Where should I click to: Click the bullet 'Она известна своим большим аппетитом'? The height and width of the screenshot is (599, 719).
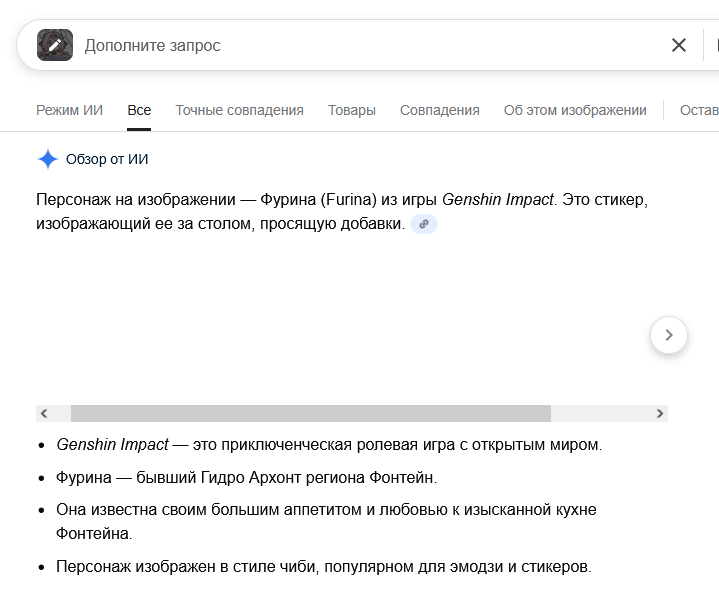[x=326, y=521]
